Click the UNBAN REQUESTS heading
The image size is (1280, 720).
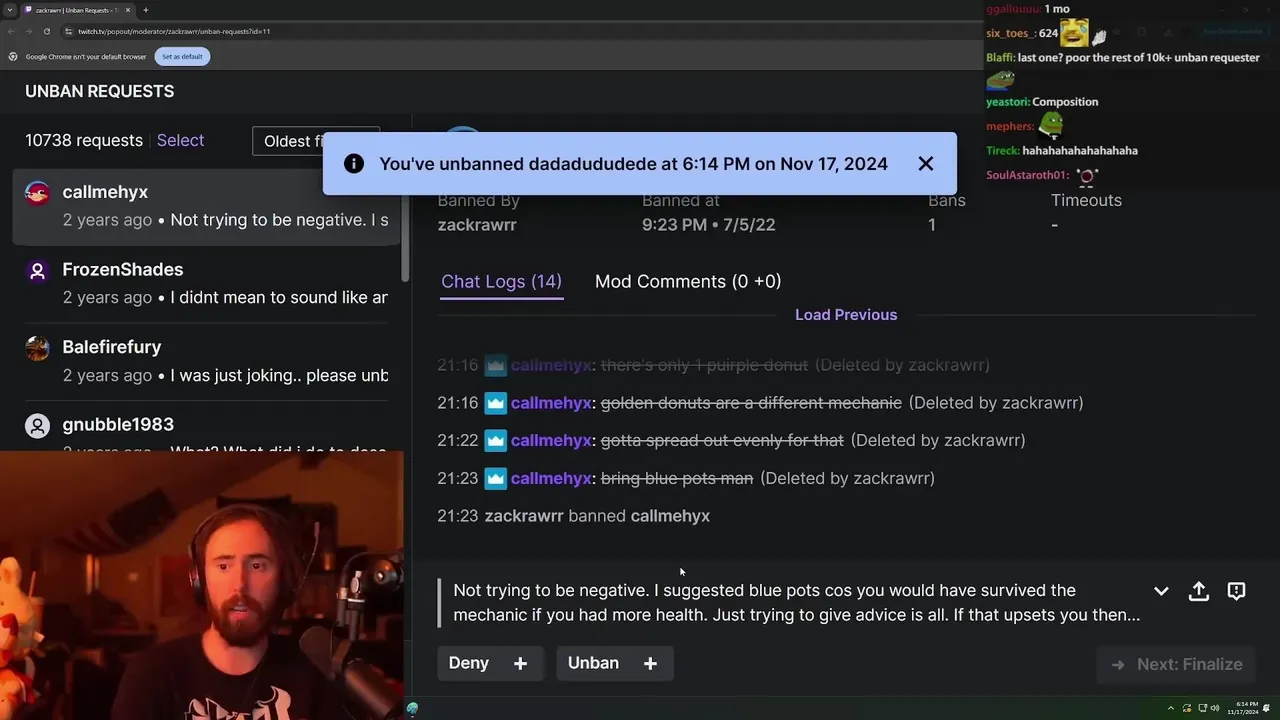(99, 91)
